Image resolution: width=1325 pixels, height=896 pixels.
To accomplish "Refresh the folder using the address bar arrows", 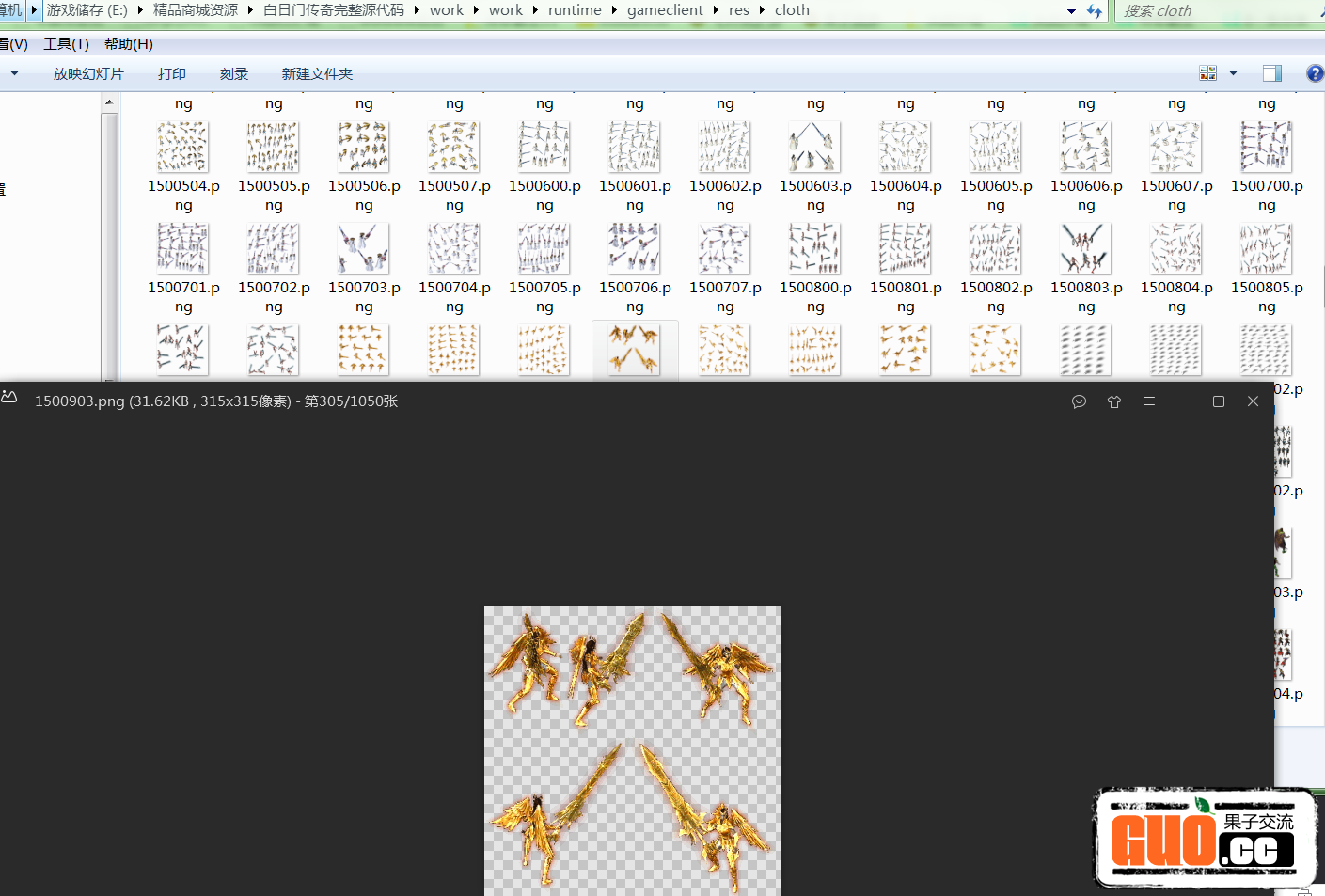I will (x=1095, y=10).
